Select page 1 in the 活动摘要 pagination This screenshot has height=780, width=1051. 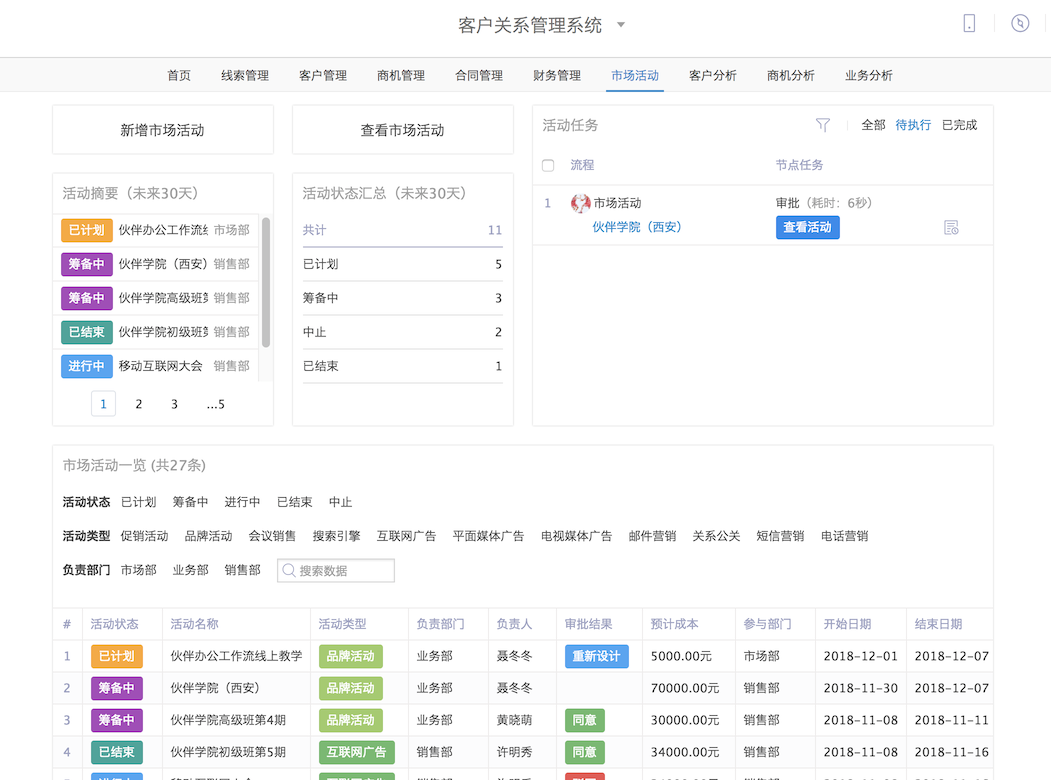coord(103,404)
